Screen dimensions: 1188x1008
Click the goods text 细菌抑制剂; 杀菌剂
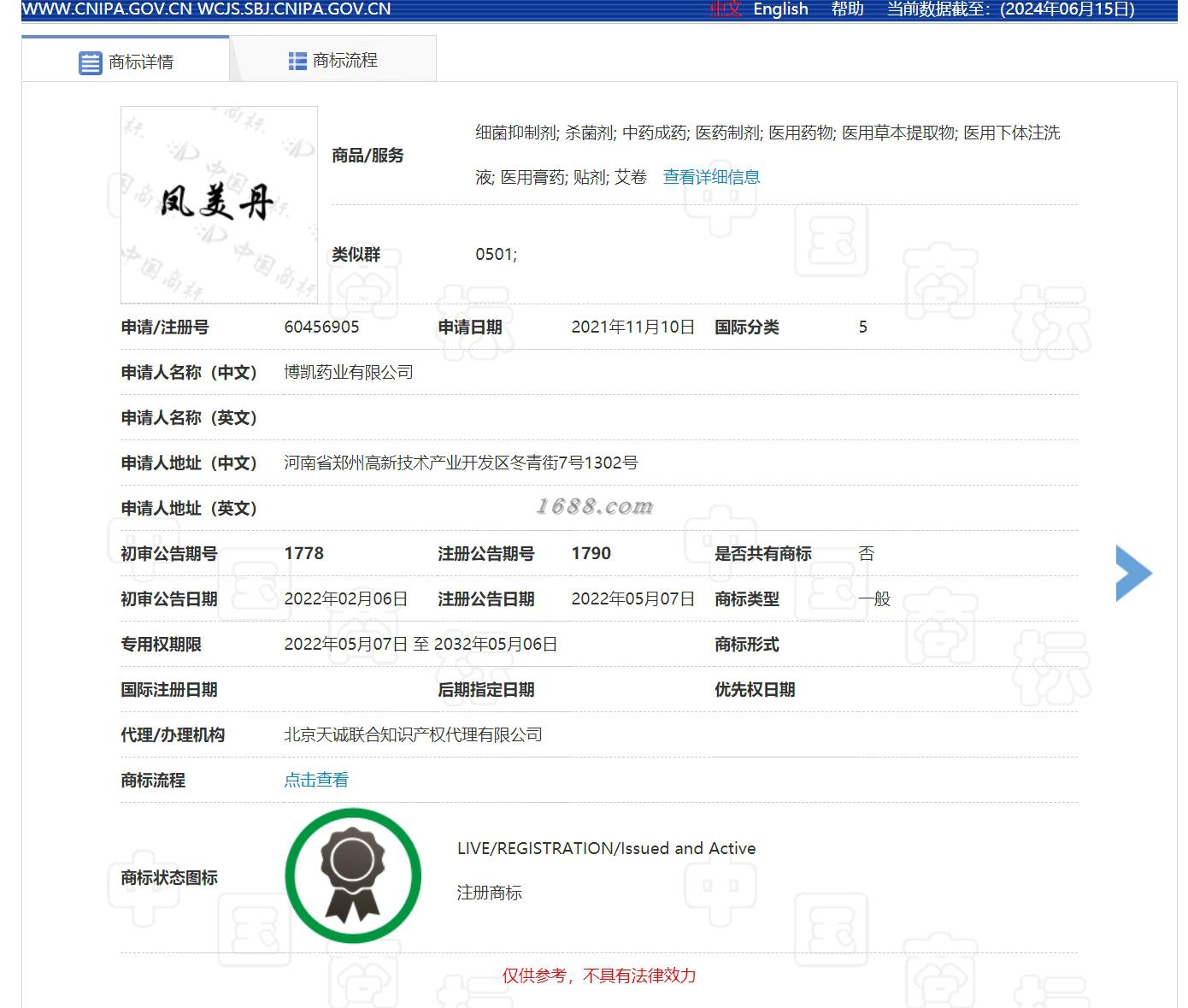click(545, 133)
